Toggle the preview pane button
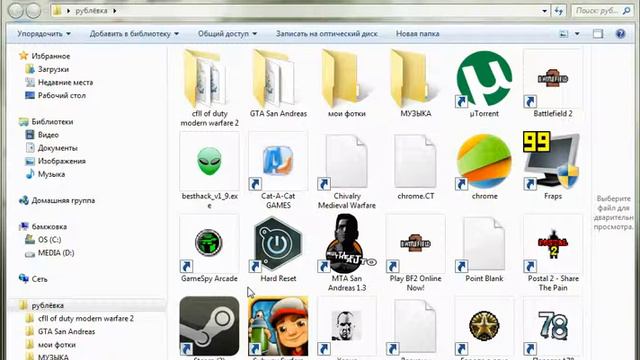 click(x=598, y=34)
